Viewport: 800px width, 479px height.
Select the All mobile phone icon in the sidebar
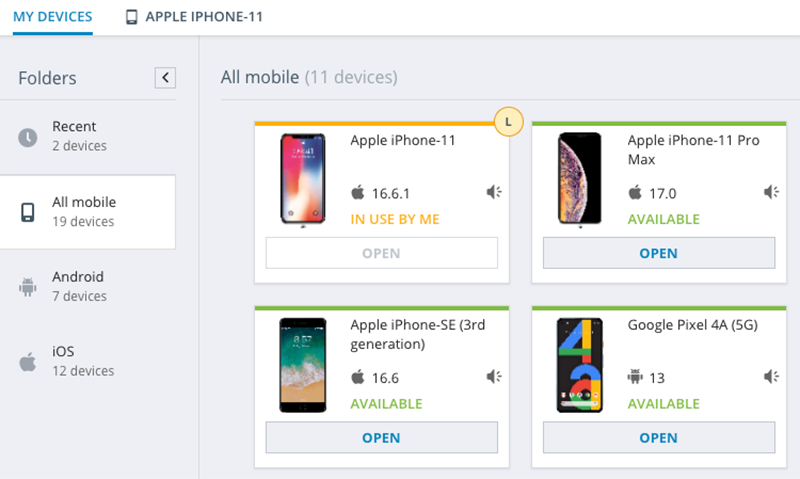point(28,212)
